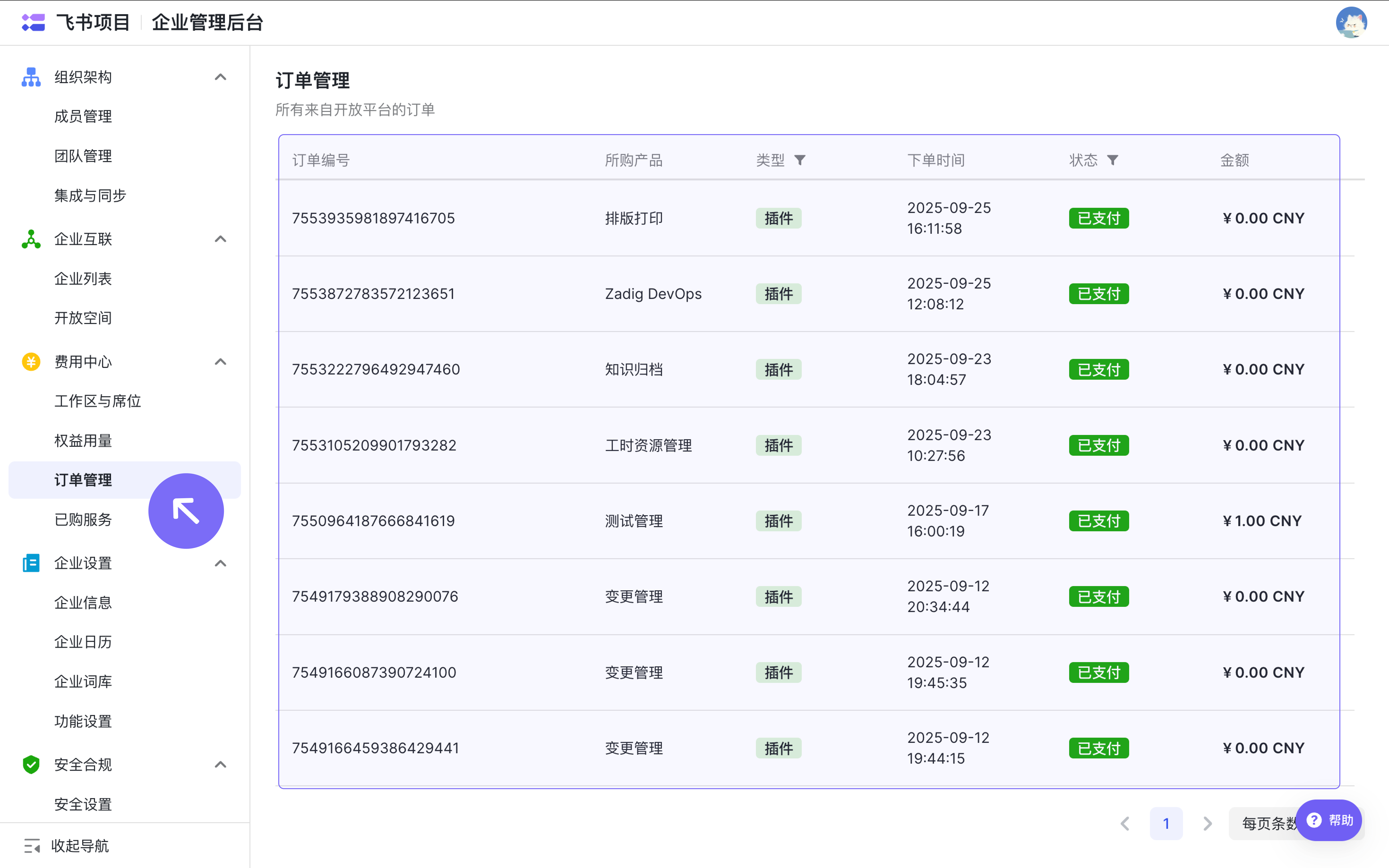
Task: Click the Zadig DevOps product cell
Action: click(x=653, y=294)
